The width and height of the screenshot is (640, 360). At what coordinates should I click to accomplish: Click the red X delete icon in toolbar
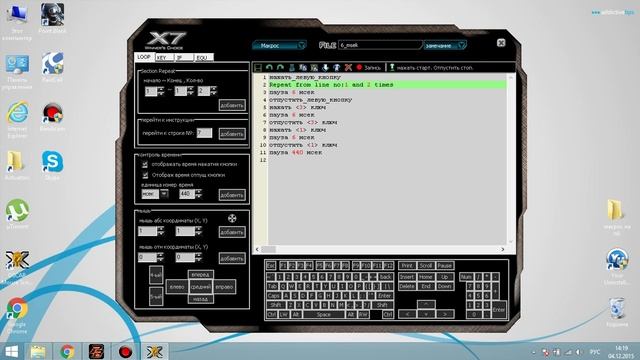coord(348,67)
